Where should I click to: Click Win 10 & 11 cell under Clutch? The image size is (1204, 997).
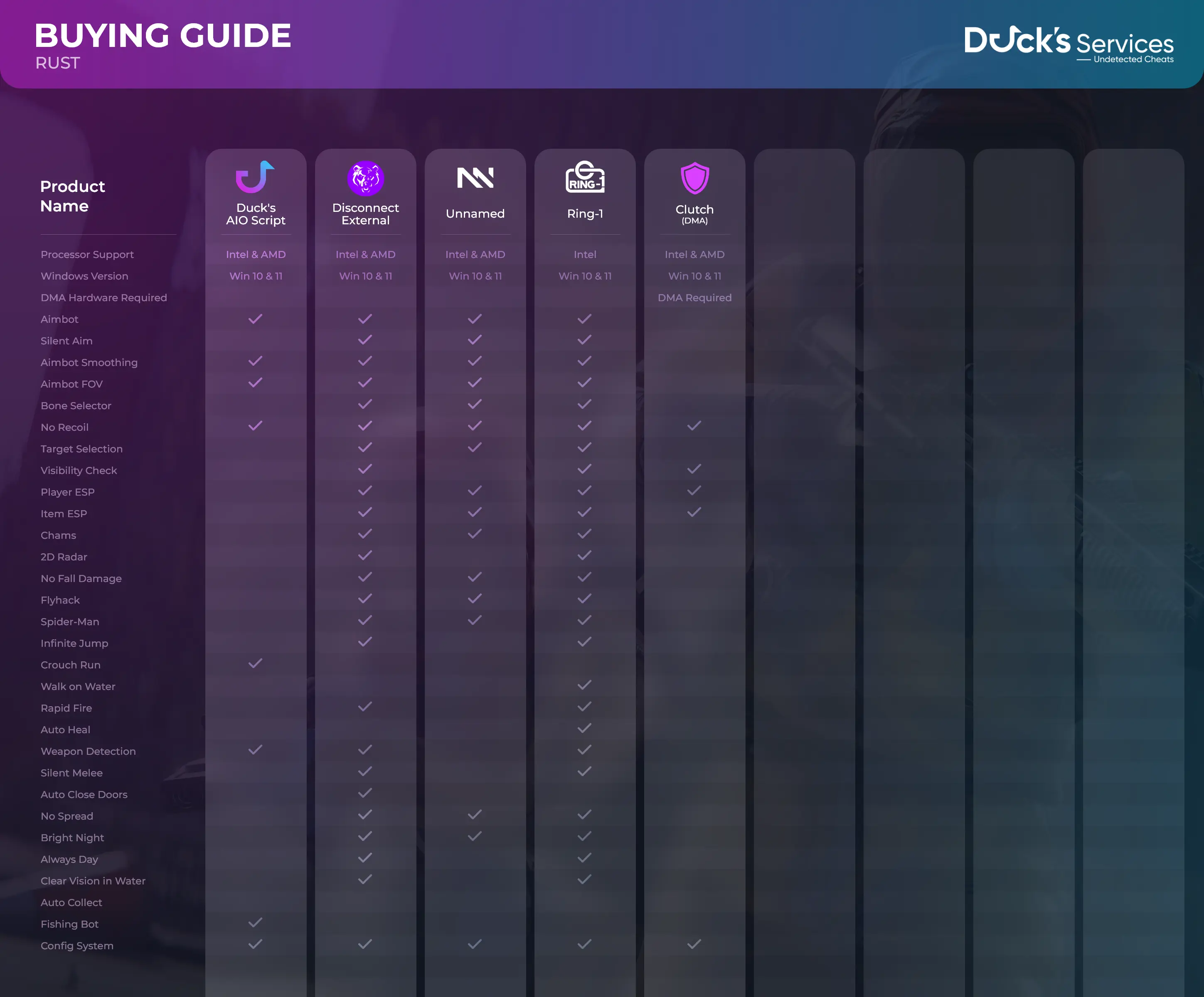click(x=694, y=276)
